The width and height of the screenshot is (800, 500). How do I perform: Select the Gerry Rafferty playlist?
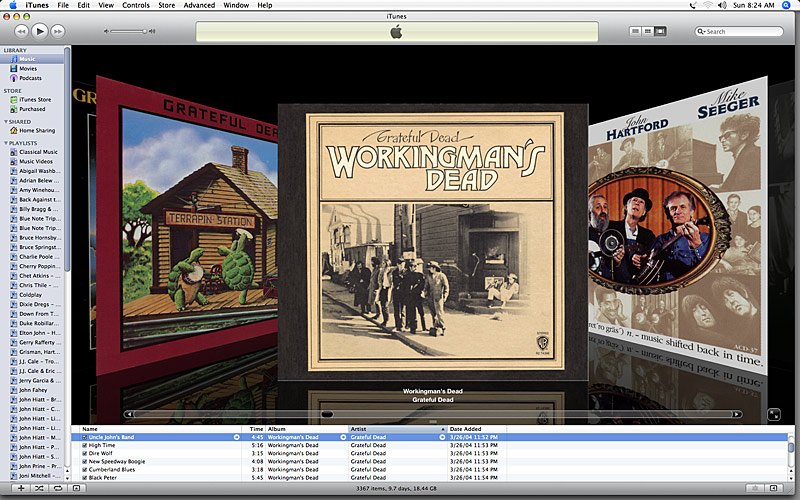32,342
